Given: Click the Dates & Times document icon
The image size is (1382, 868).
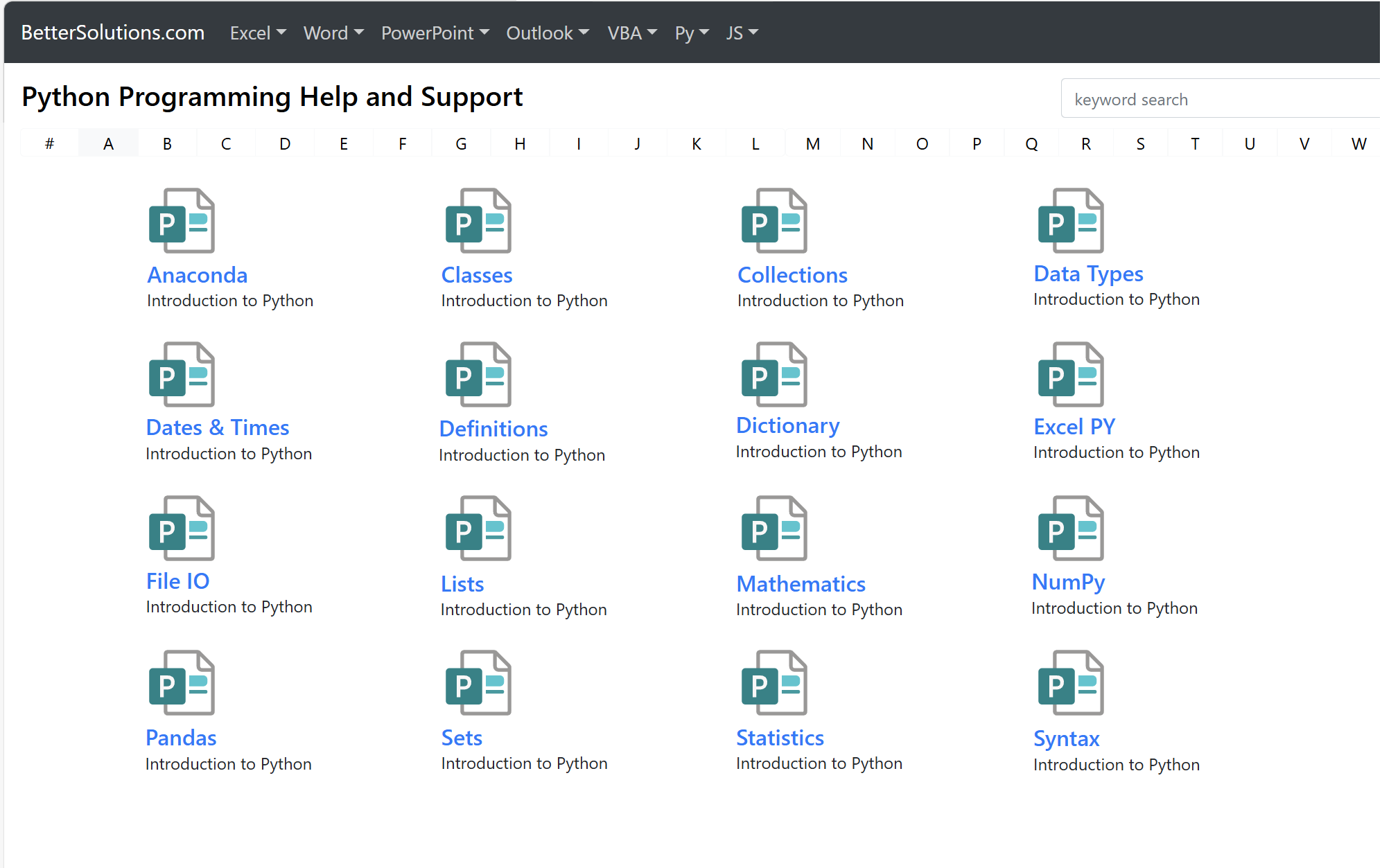Looking at the screenshot, I should pos(182,374).
